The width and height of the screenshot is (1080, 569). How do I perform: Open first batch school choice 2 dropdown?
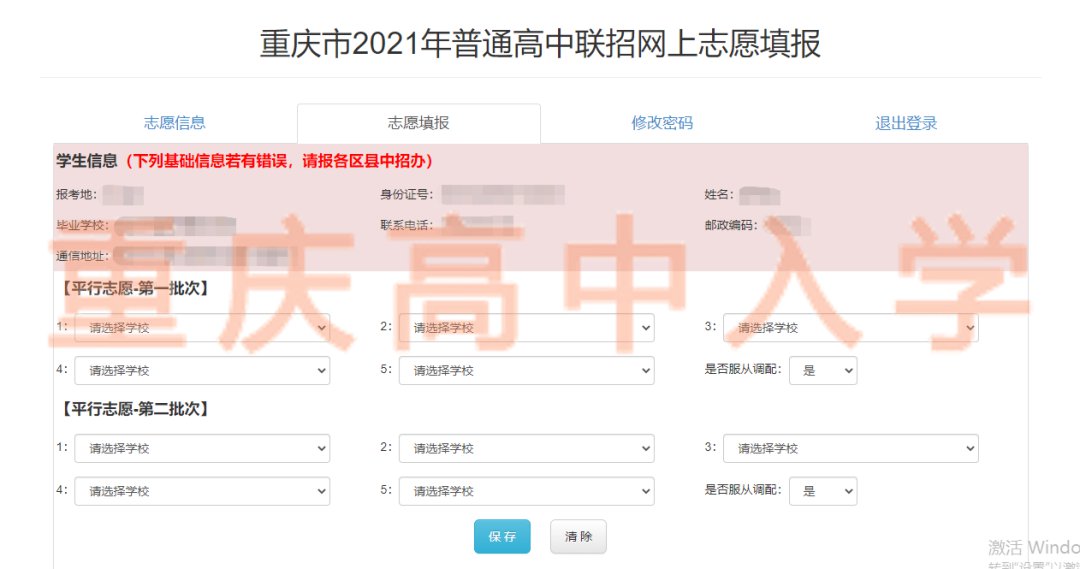(526, 328)
